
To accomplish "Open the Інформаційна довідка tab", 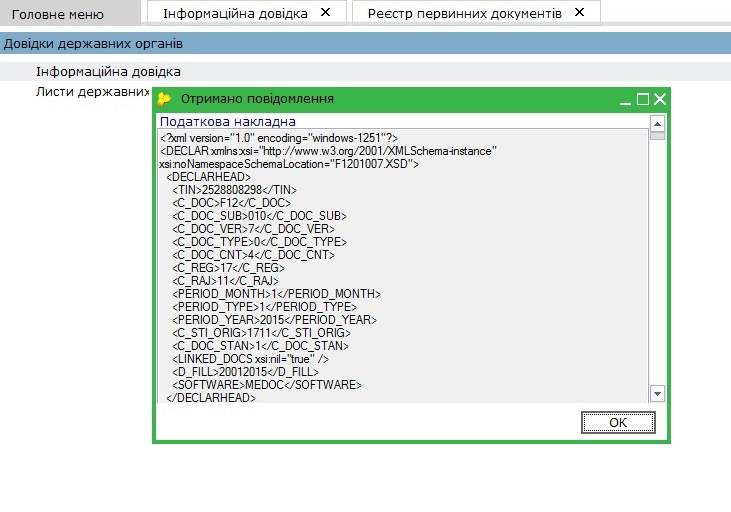I will [235, 14].
